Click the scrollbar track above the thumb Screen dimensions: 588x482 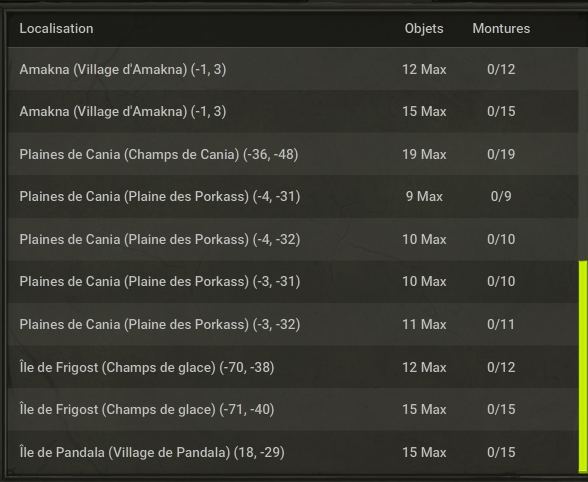point(583,154)
